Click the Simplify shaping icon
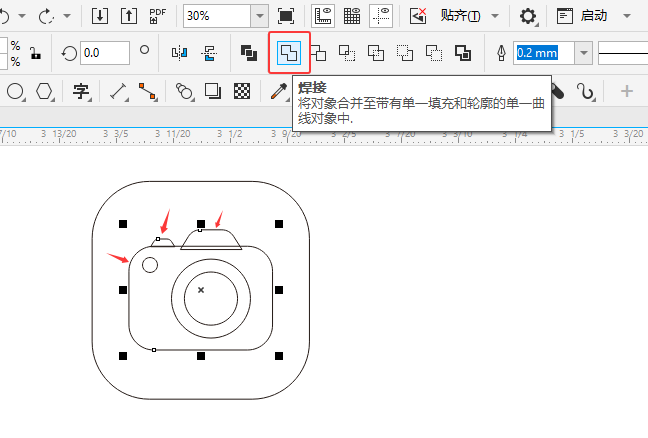 pos(376,53)
